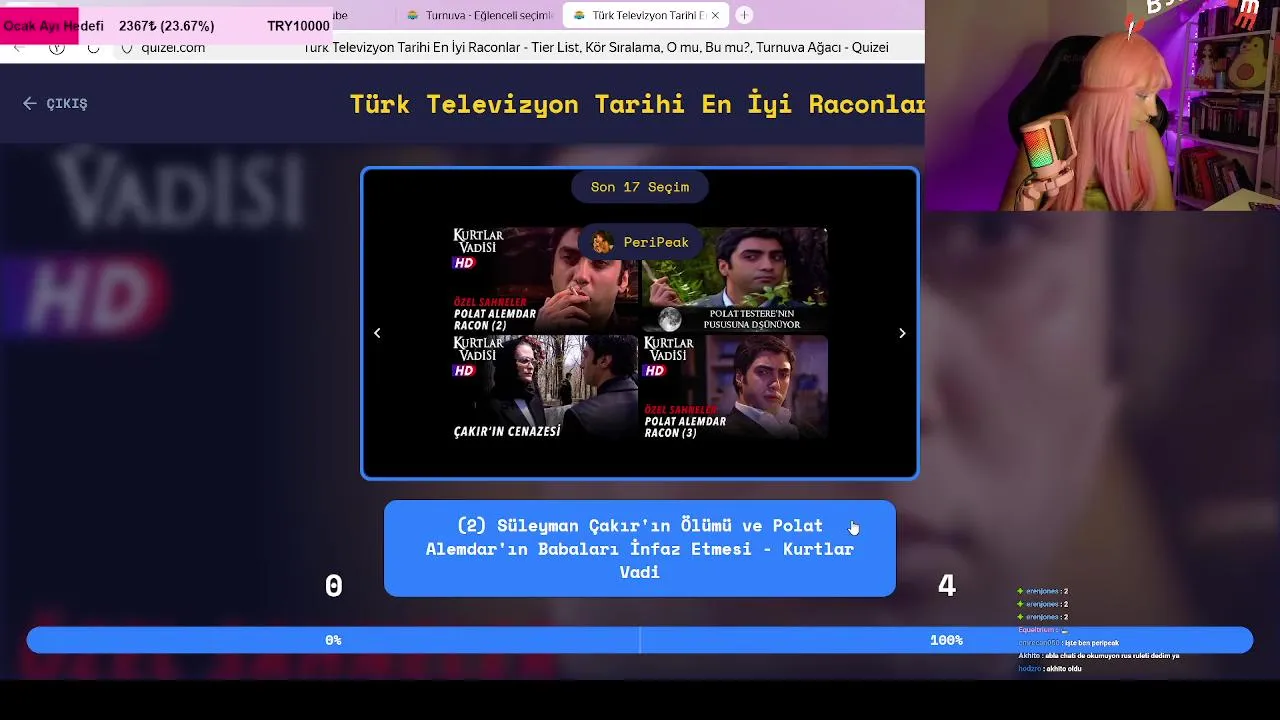The height and width of the screenshot is (720, 1280).
Task: Click the TRY10000 goal amount
Action: (298, 26)
